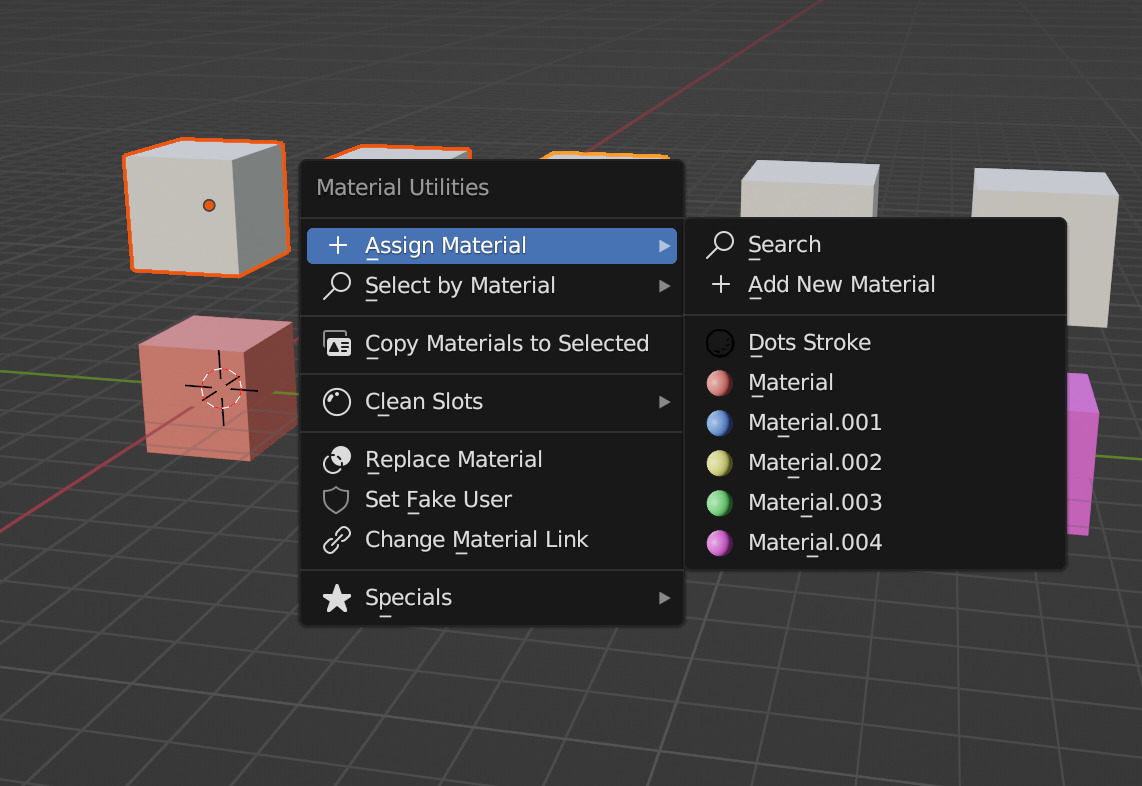The image size is (1142, 786).
Task: Click the chain icon beside Change Material Link
Action: [336, 539]
